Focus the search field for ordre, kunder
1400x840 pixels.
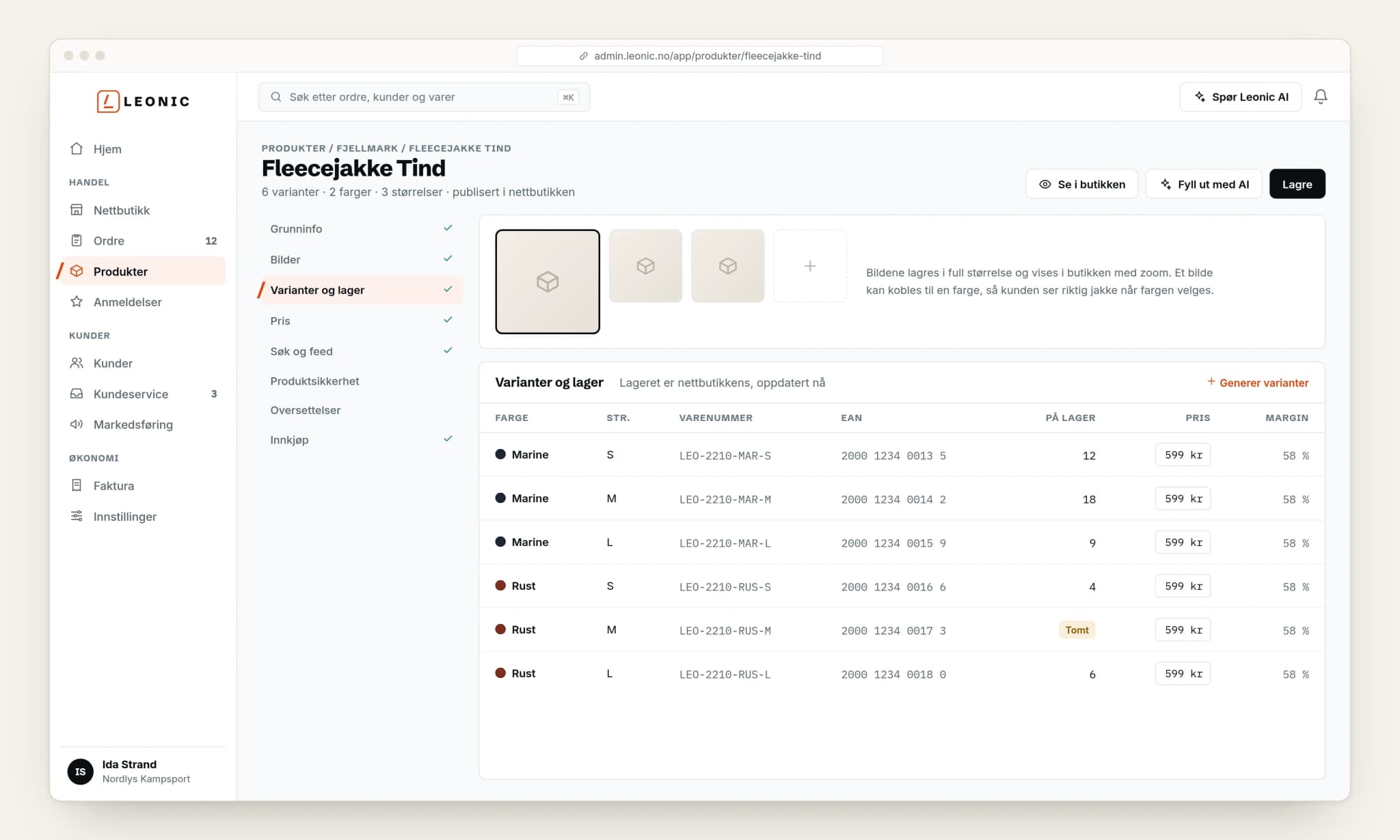pos(424,97)
